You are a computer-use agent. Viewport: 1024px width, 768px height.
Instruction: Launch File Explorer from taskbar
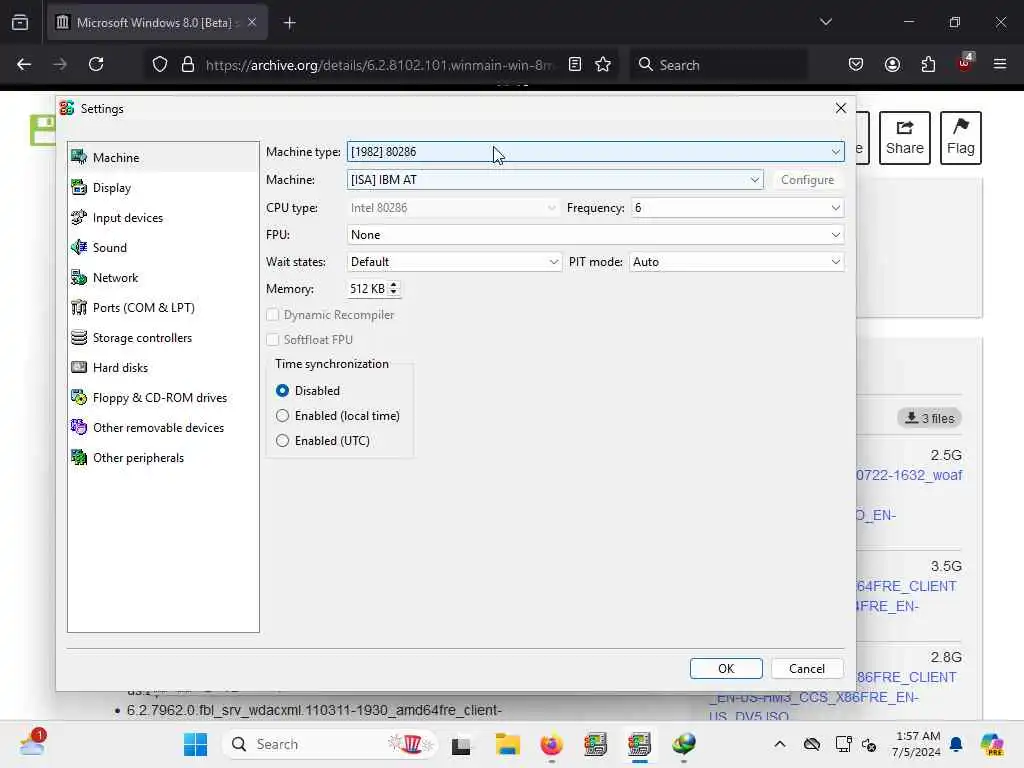[507, 744]
